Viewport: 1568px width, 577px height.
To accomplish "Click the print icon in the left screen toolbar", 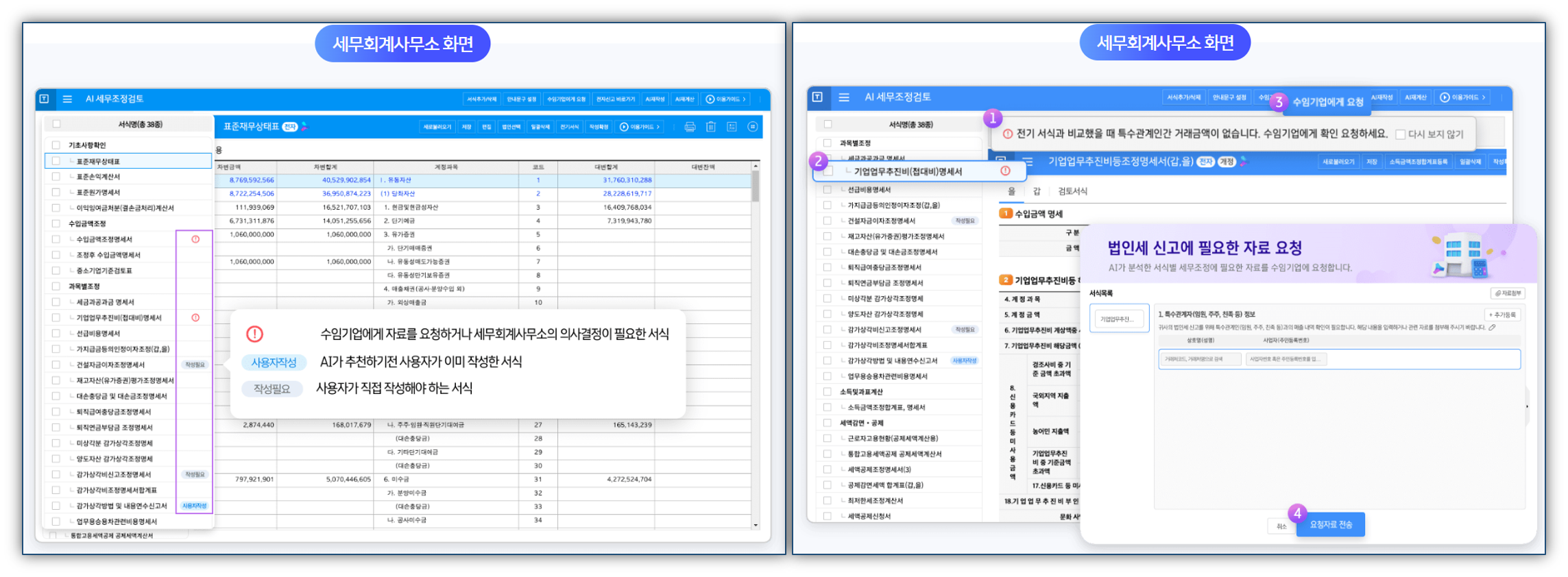I will pos(690,127).
